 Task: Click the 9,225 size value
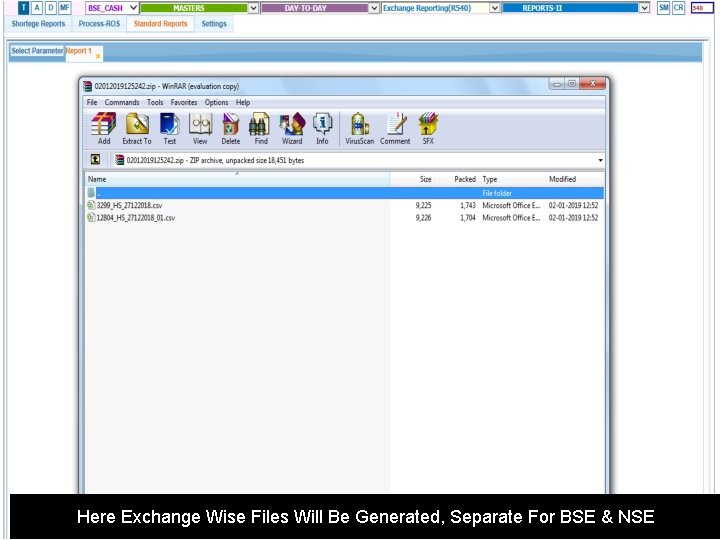tap(423, 205)
